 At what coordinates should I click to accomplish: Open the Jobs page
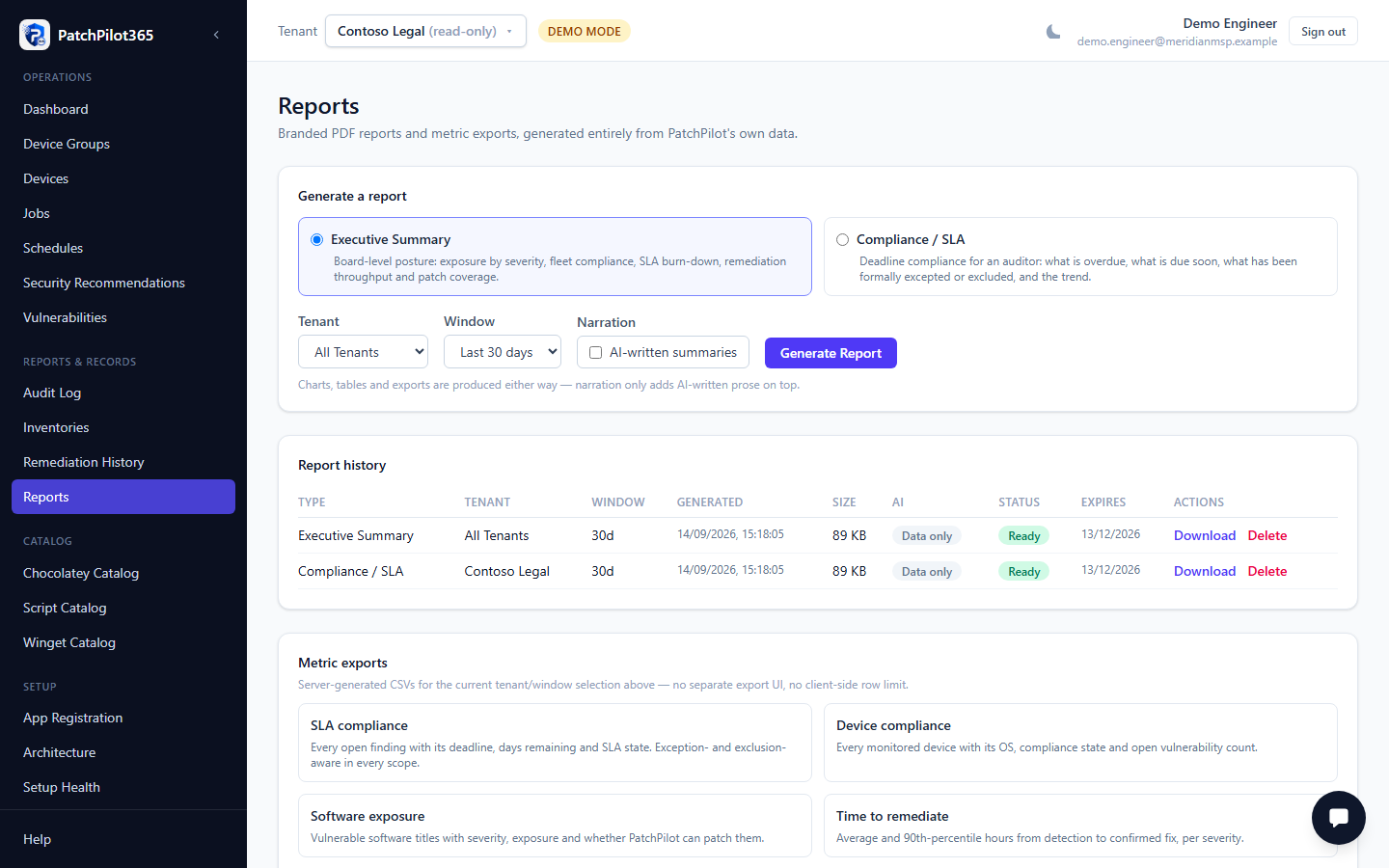[123, 213]
